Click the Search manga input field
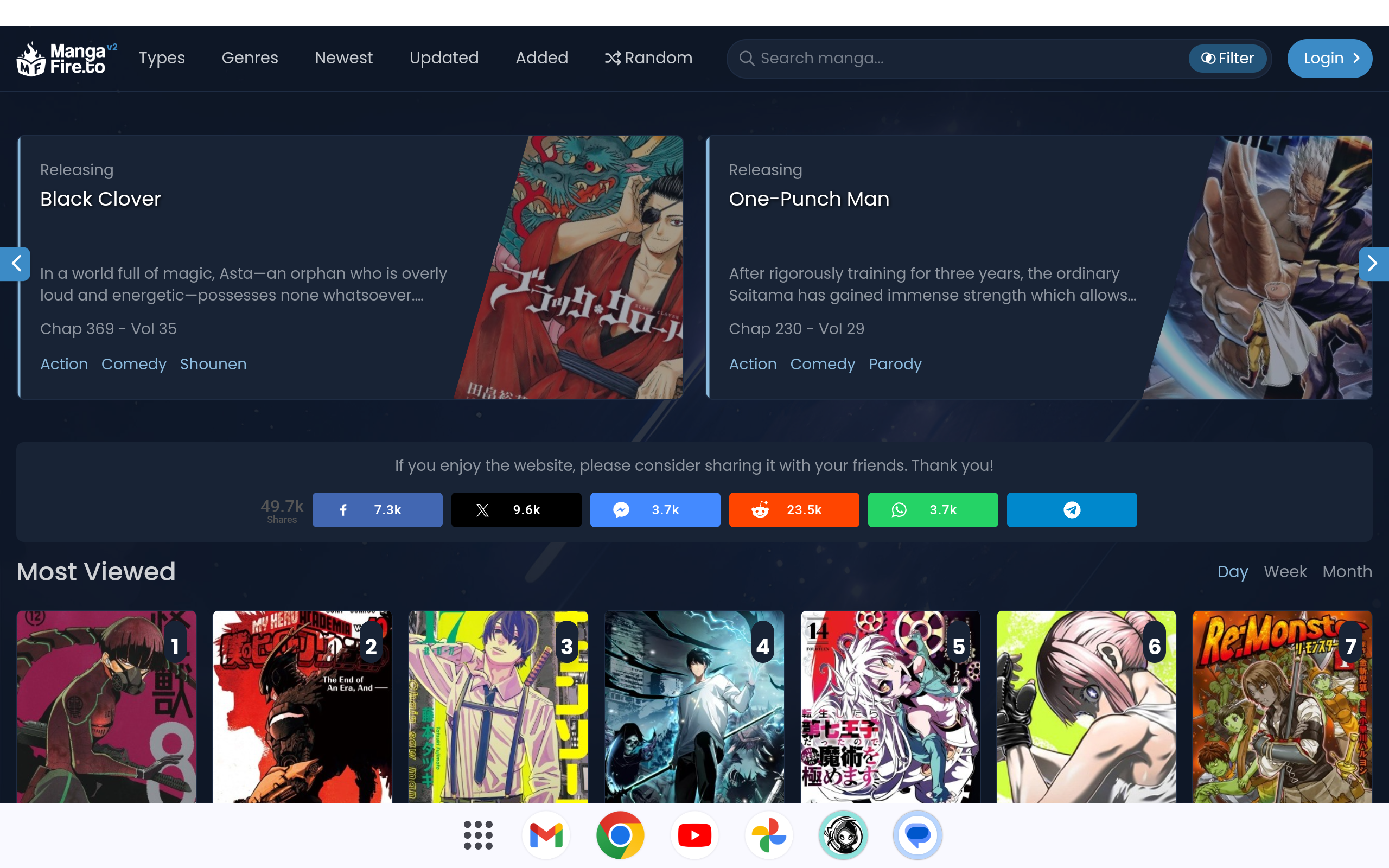 point(964,59)
